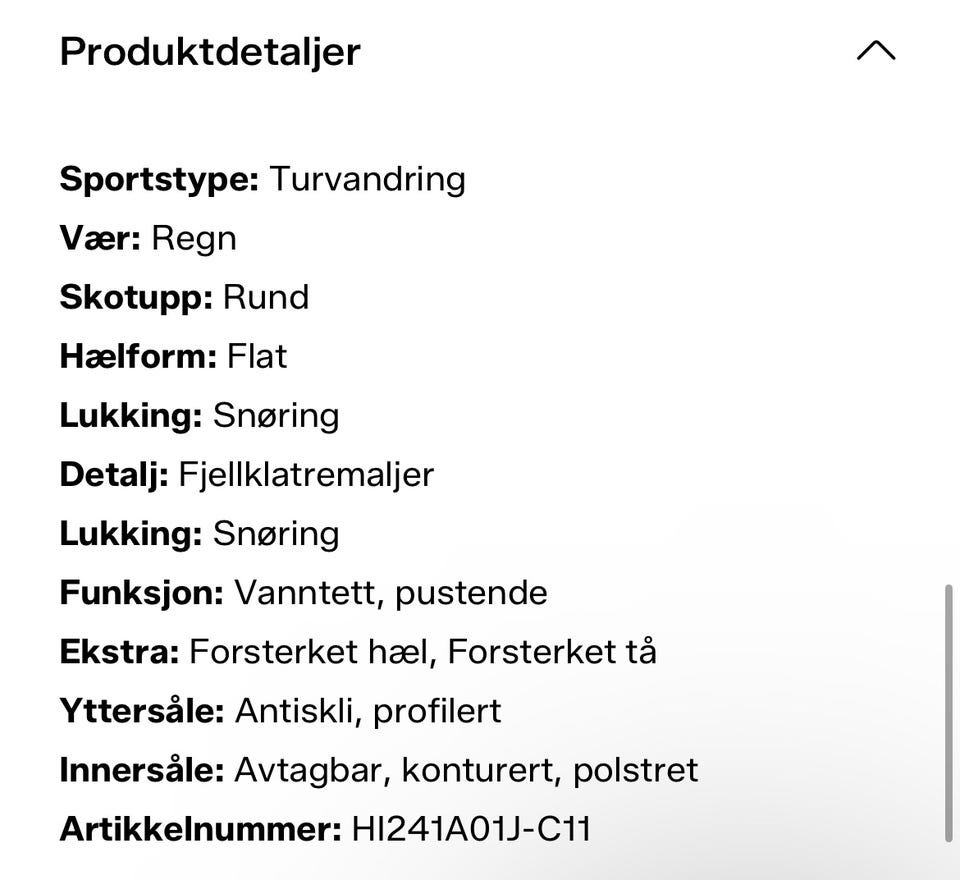The width and height of the screenshot is (960, 880).
Task: Click the Hælform: Flat detail
Action: coord(173,356)
